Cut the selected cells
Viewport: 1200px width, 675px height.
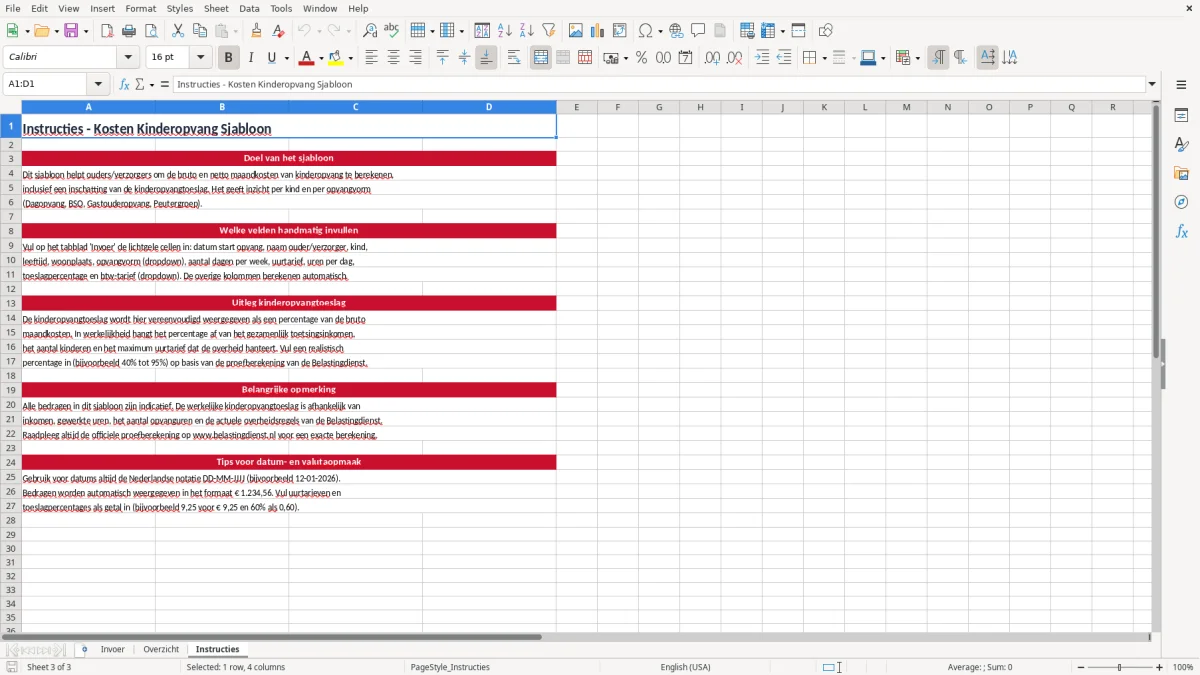[x=178, y=31]
